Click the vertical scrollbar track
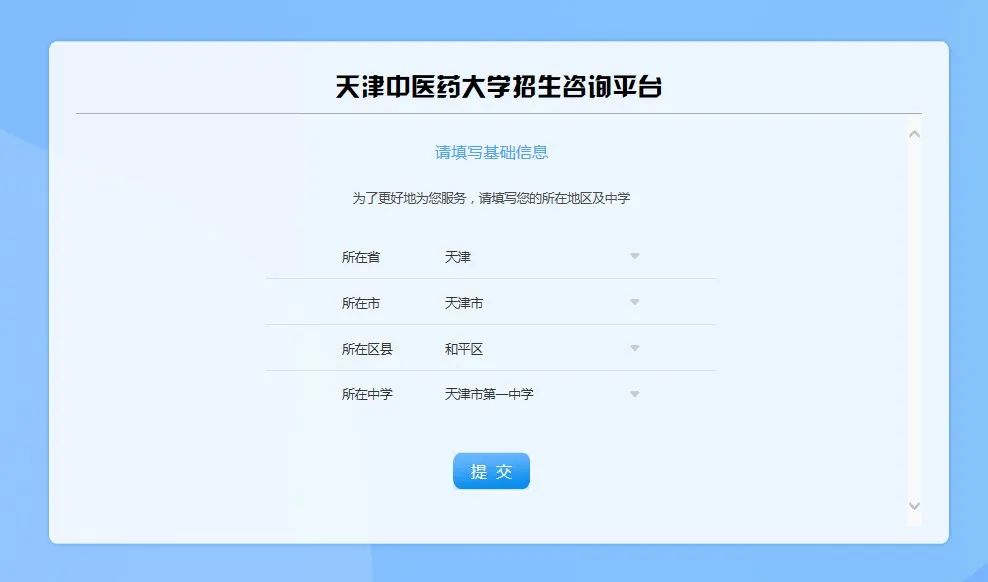This screenshot has height=582, width=988. coord(914,320)
